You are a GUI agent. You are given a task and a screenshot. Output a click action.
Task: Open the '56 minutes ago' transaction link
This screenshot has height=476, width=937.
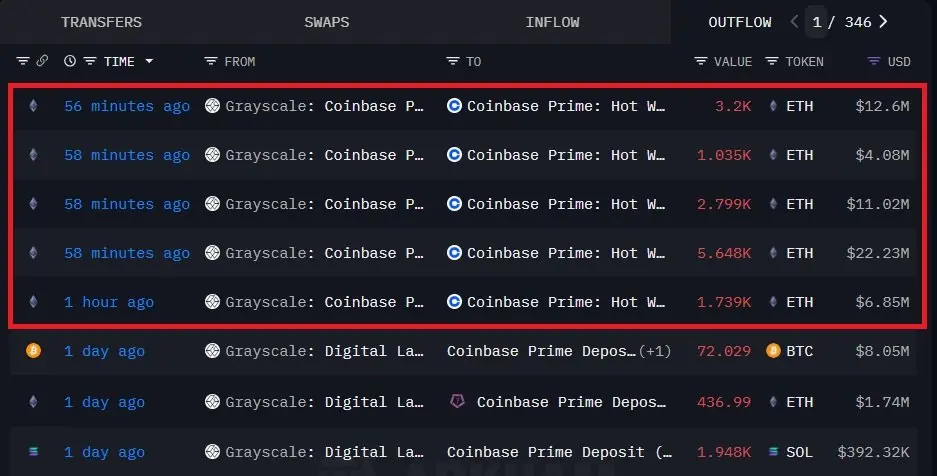click(127, 106)
